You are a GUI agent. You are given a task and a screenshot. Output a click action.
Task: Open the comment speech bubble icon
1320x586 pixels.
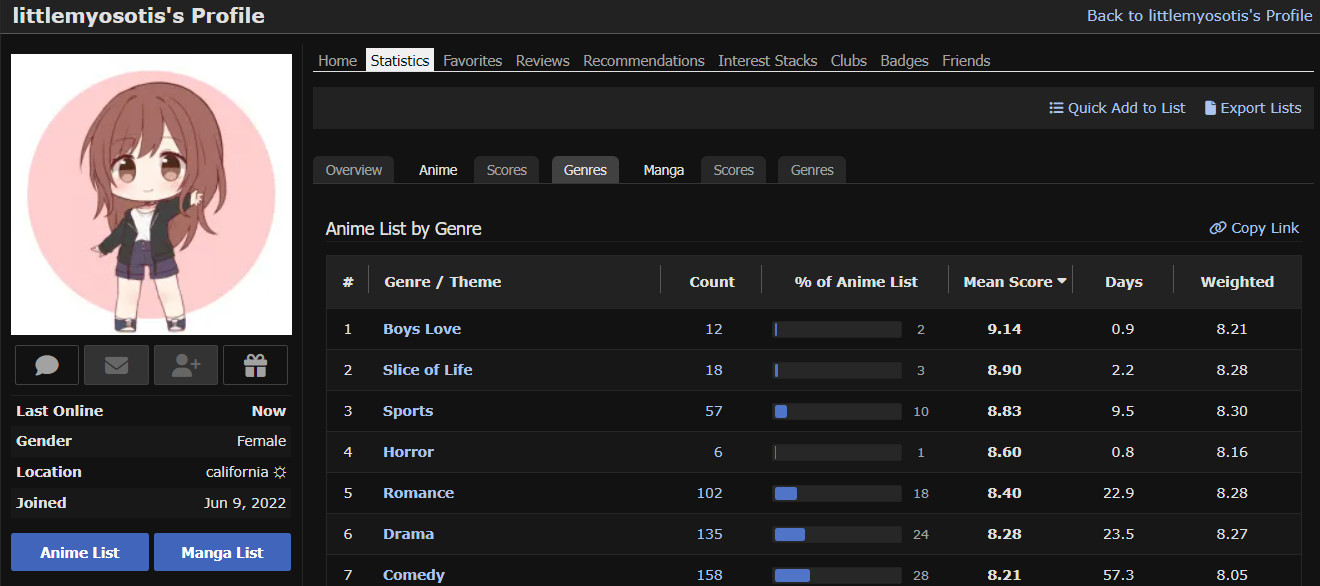click(47, 366)
